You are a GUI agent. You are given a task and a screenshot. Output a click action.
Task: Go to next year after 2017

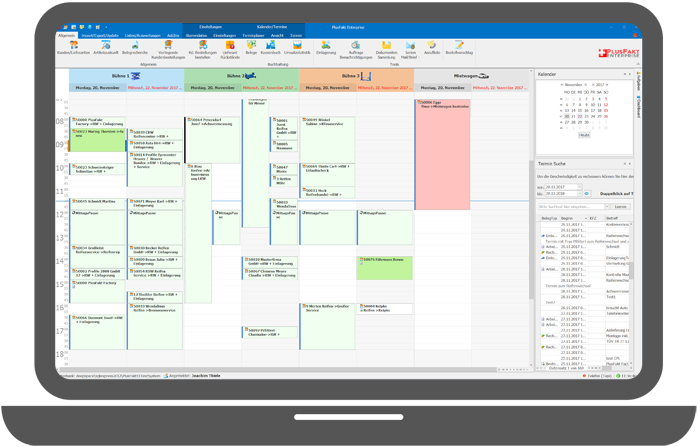[x=607, y=85]
